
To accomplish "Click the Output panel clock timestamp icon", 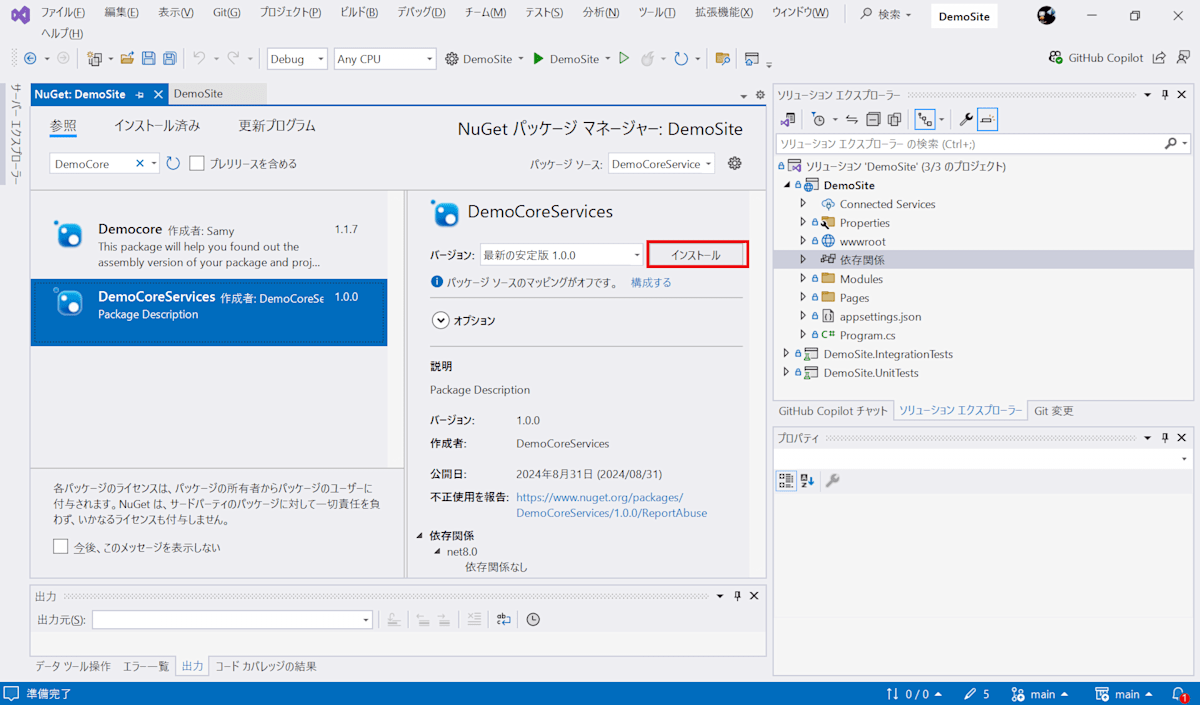I will tap(533, 620).
